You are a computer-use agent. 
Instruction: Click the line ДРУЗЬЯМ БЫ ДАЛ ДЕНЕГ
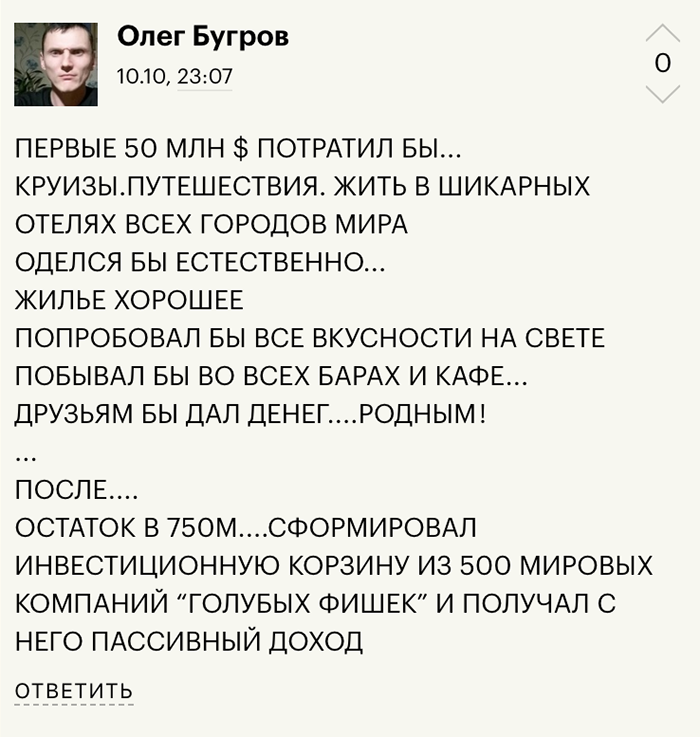pyautogui.click(x=250, y=415)
